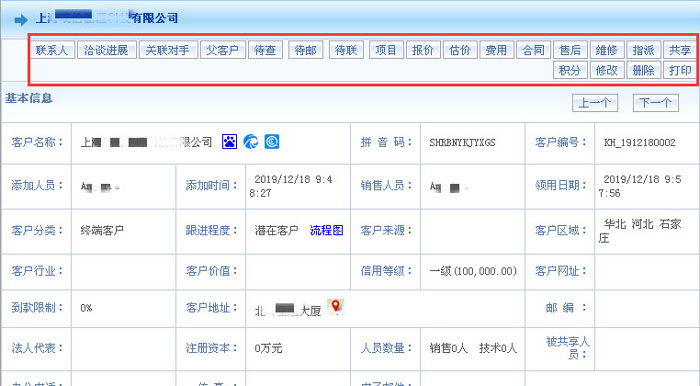Screen dimensions: 700x386
Task: Click the 父客户 button
Action: coord(222,50)
